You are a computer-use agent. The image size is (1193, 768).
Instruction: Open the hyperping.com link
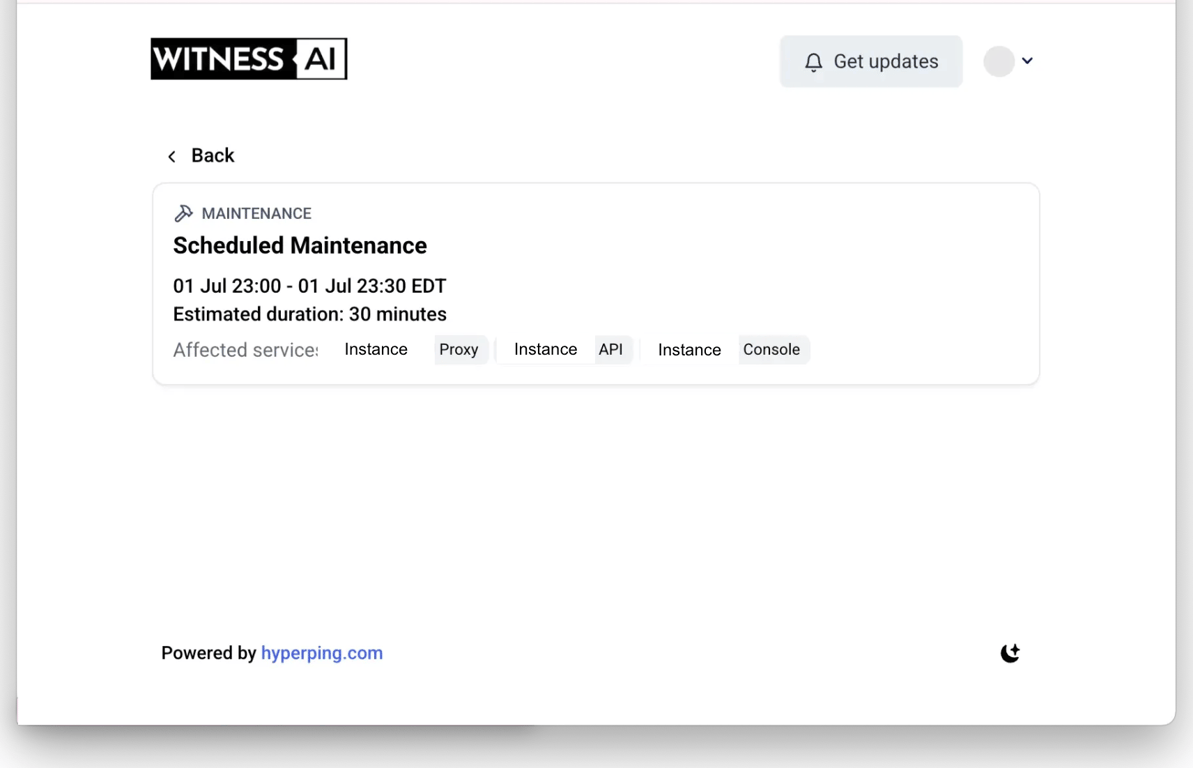322,653
